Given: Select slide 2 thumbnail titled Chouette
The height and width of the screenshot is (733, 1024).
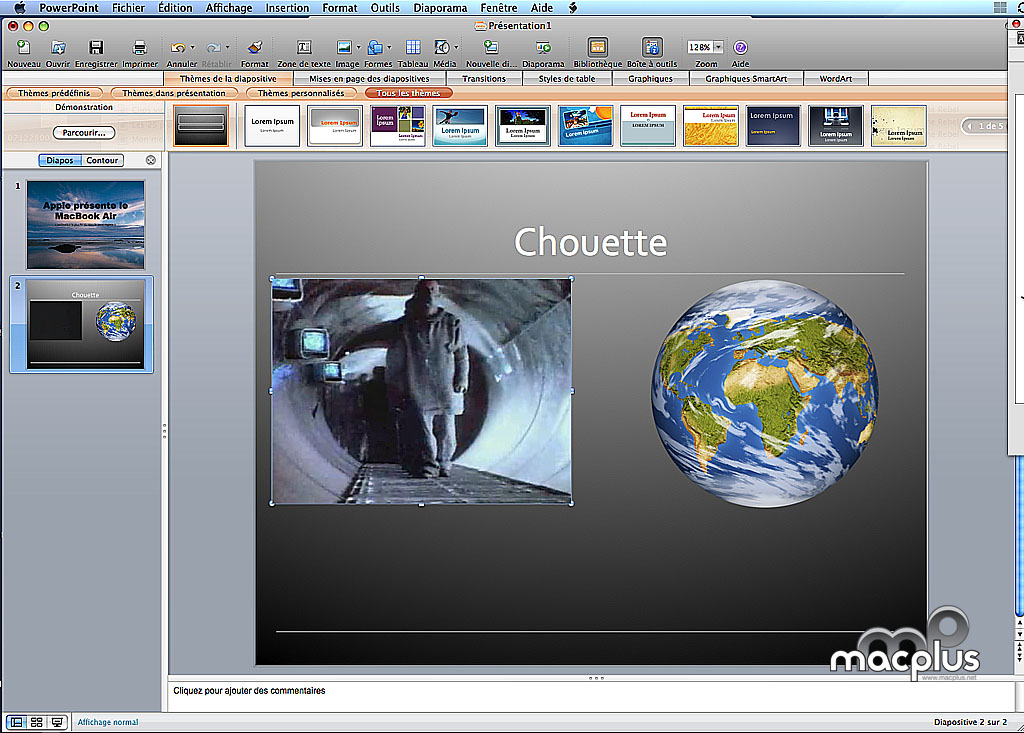Looking at the screenshot, I should click(86, 324).
